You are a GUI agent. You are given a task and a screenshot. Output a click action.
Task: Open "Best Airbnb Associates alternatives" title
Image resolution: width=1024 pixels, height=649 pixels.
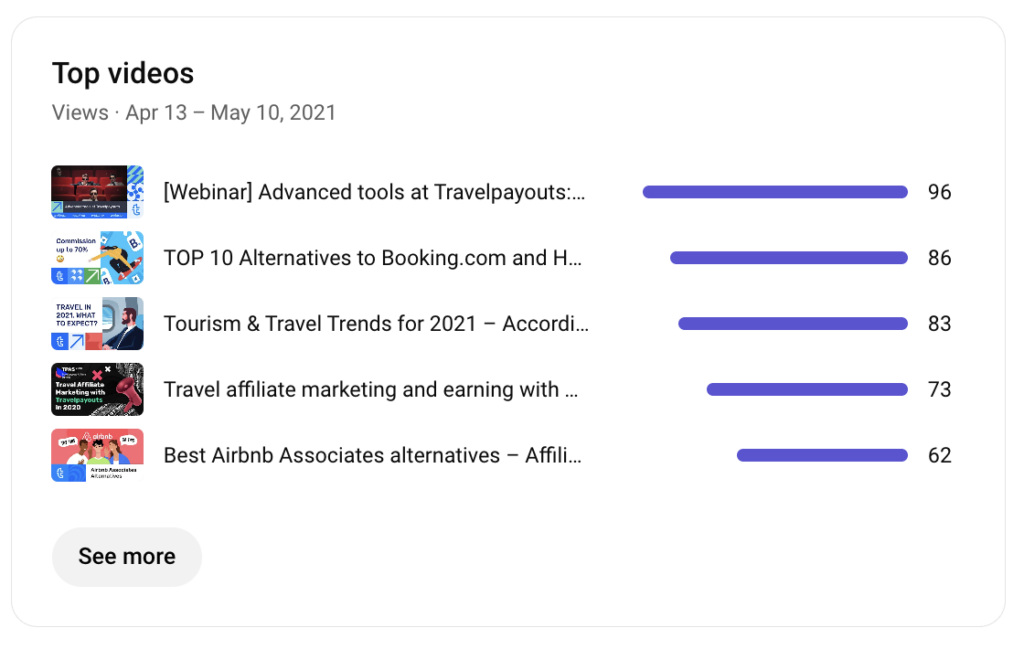click(x=372, y=456)
